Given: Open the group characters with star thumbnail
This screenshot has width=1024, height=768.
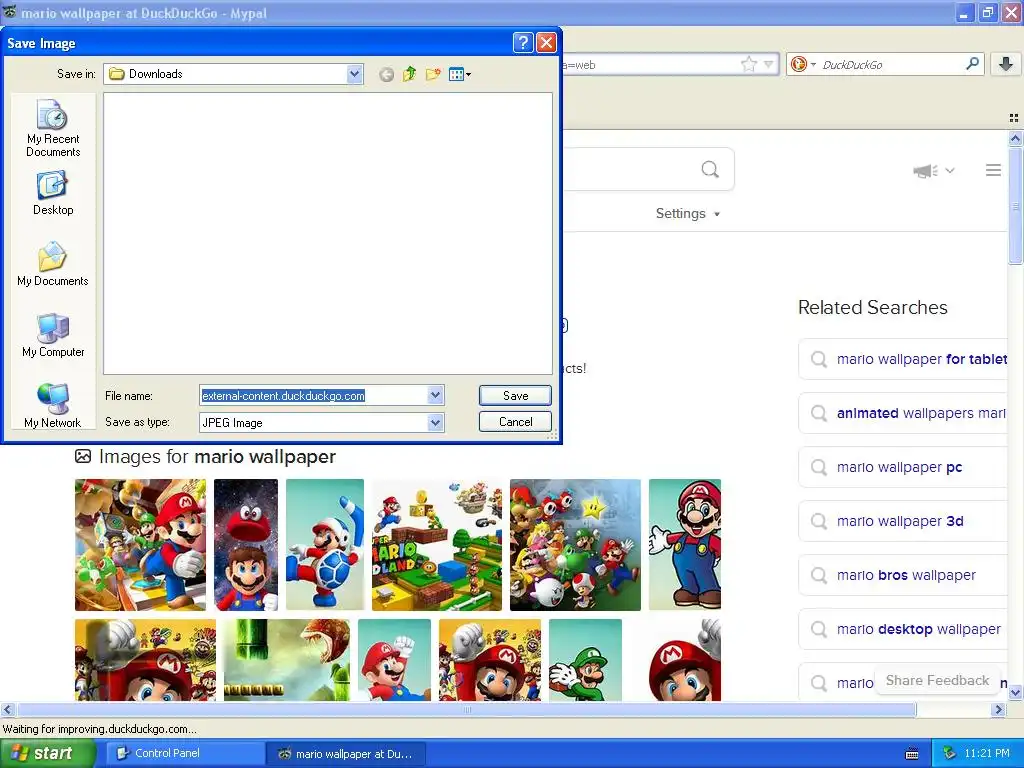Looking at the screenshot, I should [x=575, y=545].
